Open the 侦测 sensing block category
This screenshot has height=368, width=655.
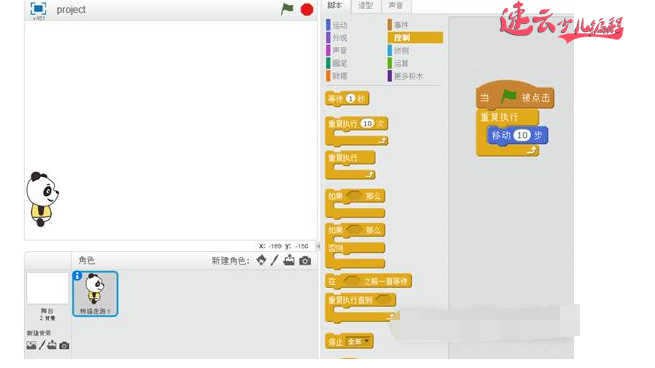pyautogui.click(x=399, y=51)
